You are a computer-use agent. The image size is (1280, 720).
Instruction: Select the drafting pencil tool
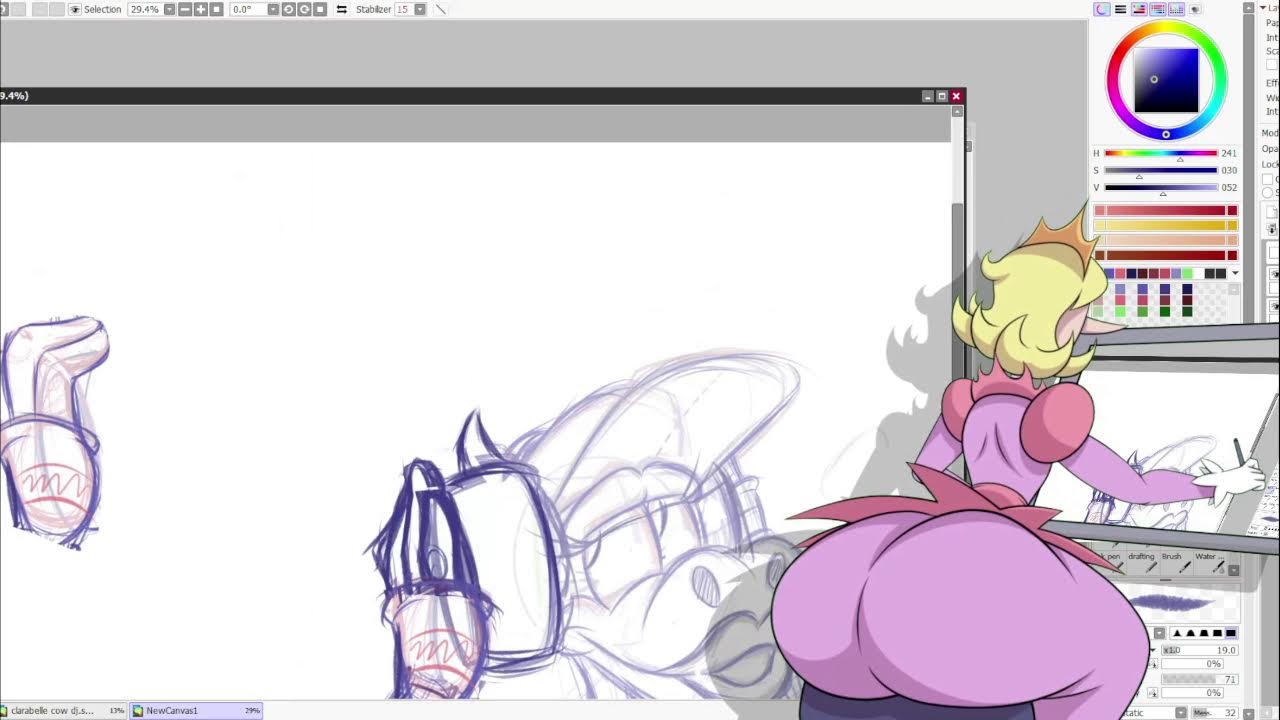(x=1141, y=563)
